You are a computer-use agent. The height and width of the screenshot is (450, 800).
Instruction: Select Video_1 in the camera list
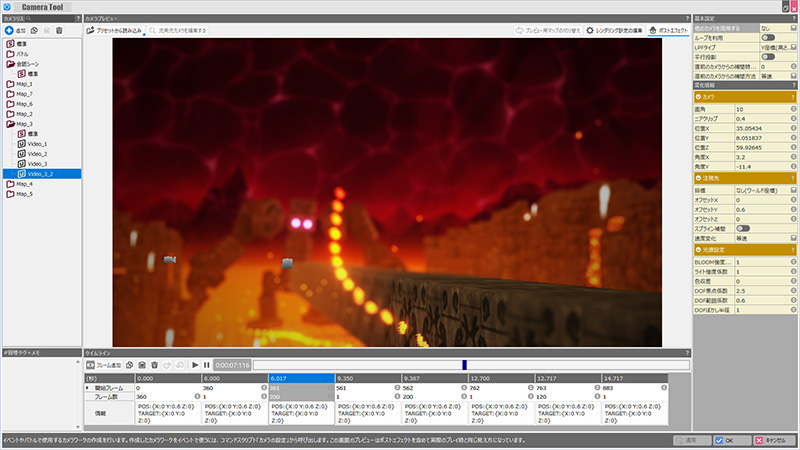(x=38, y=144)
